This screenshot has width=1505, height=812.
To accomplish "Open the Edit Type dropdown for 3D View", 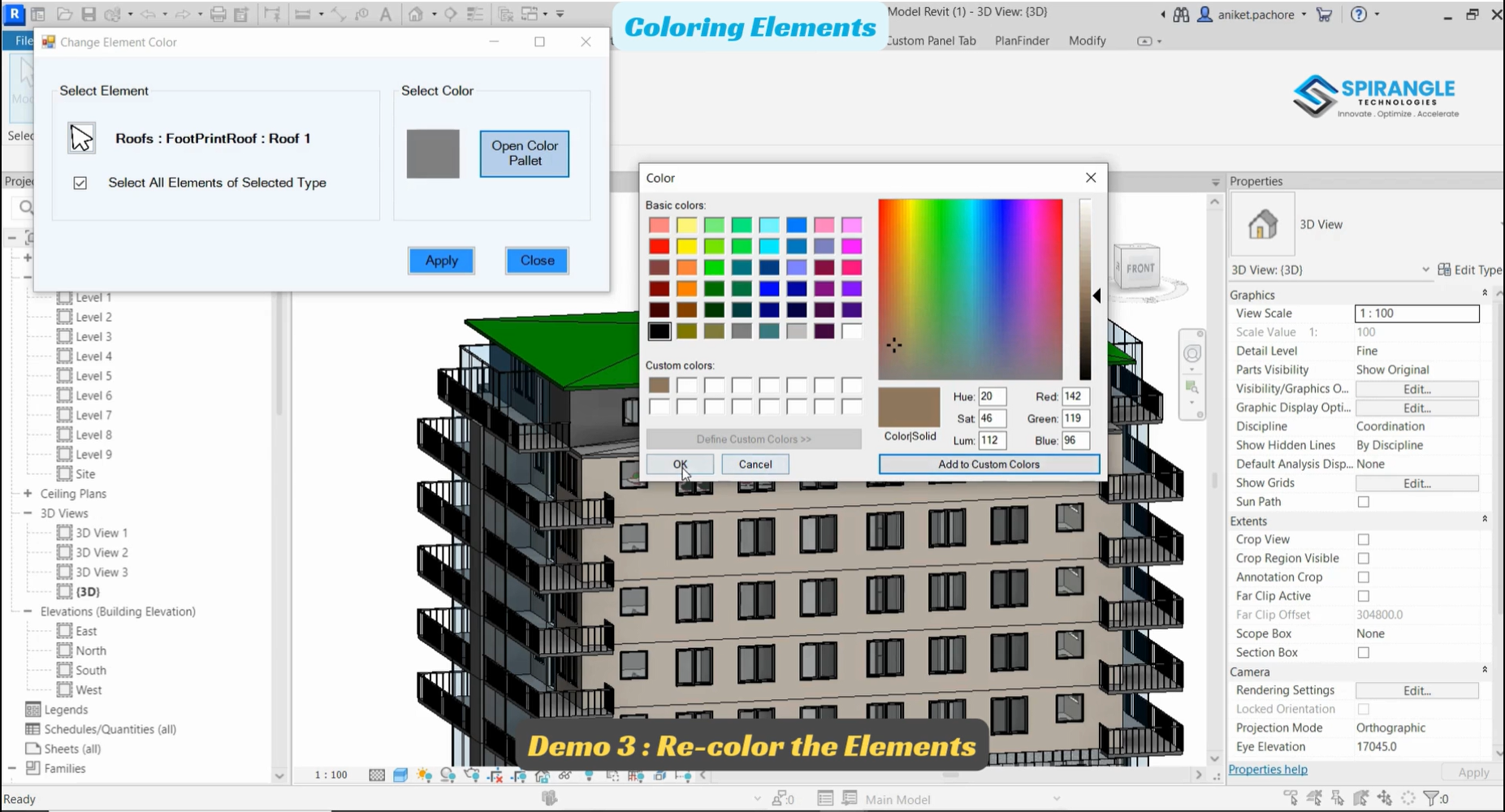I will point(1426,269).
